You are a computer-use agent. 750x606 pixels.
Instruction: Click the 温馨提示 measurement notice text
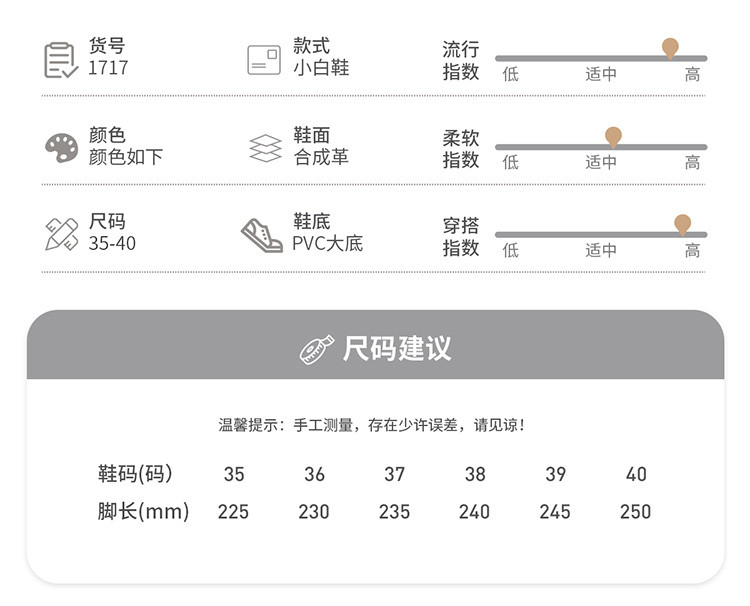point(372,425)
